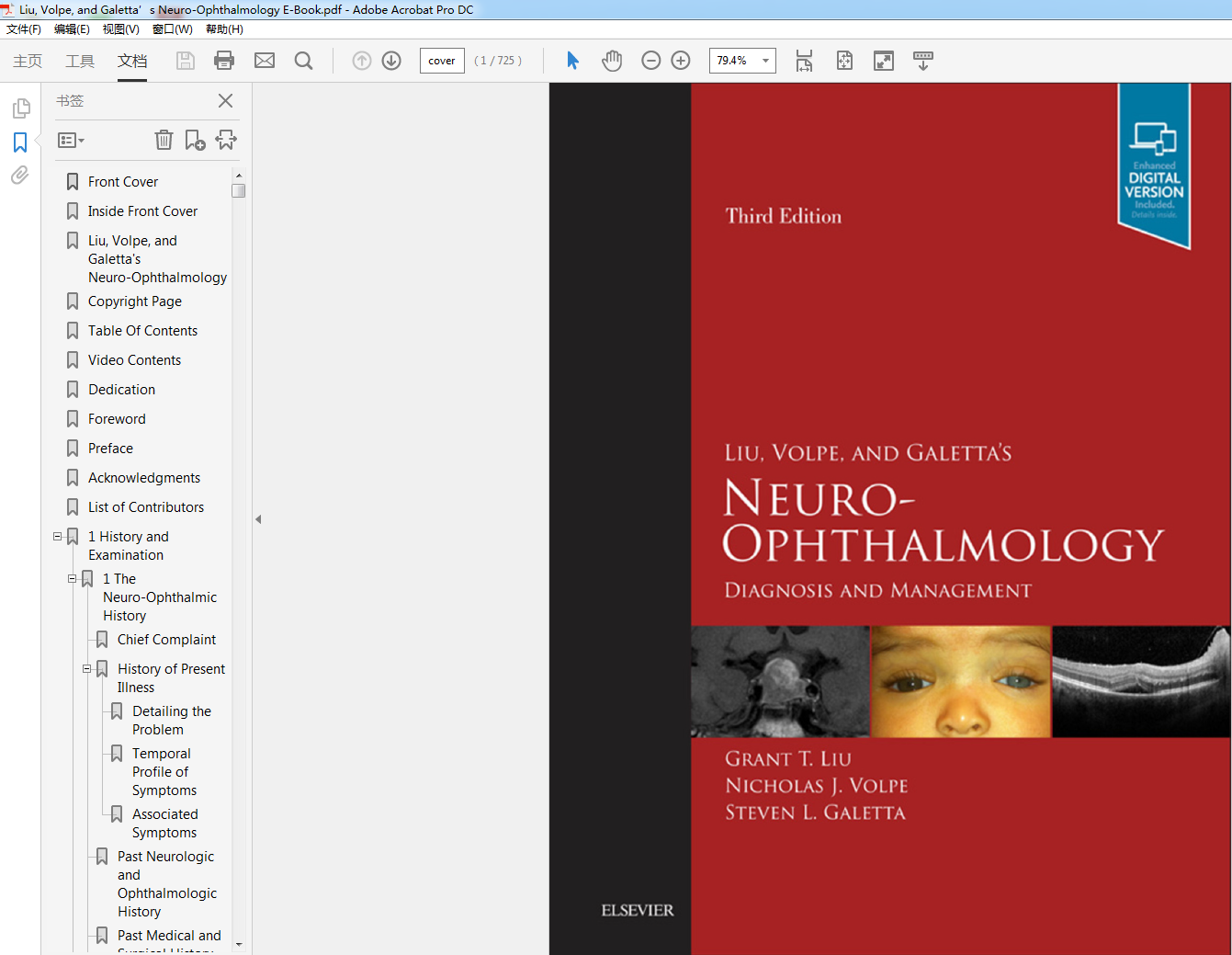Click the Print icon in toolbar
The height and width of the screenshot is (955, 1232).
(x=224, y=61)
